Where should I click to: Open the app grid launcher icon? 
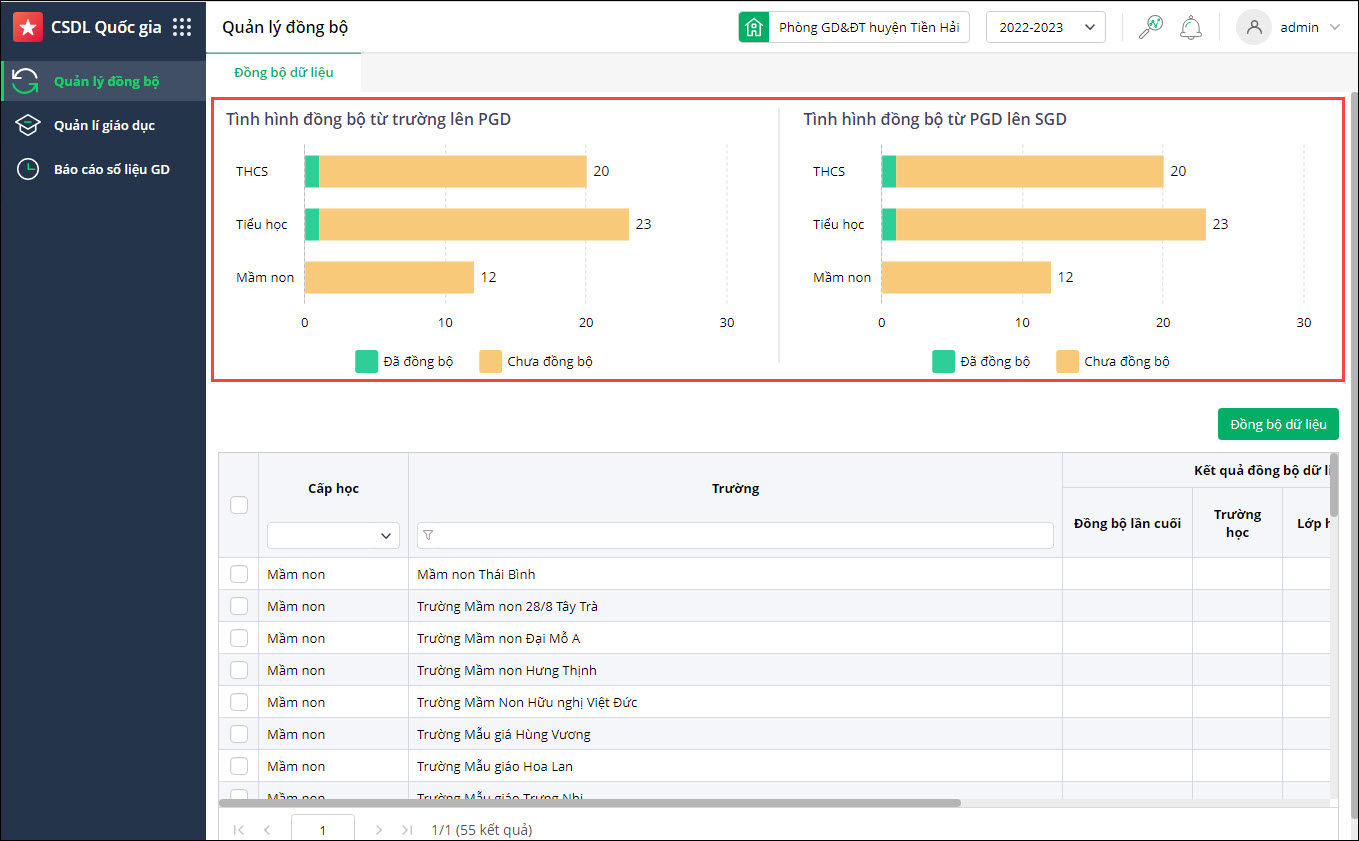pos(182,27)
